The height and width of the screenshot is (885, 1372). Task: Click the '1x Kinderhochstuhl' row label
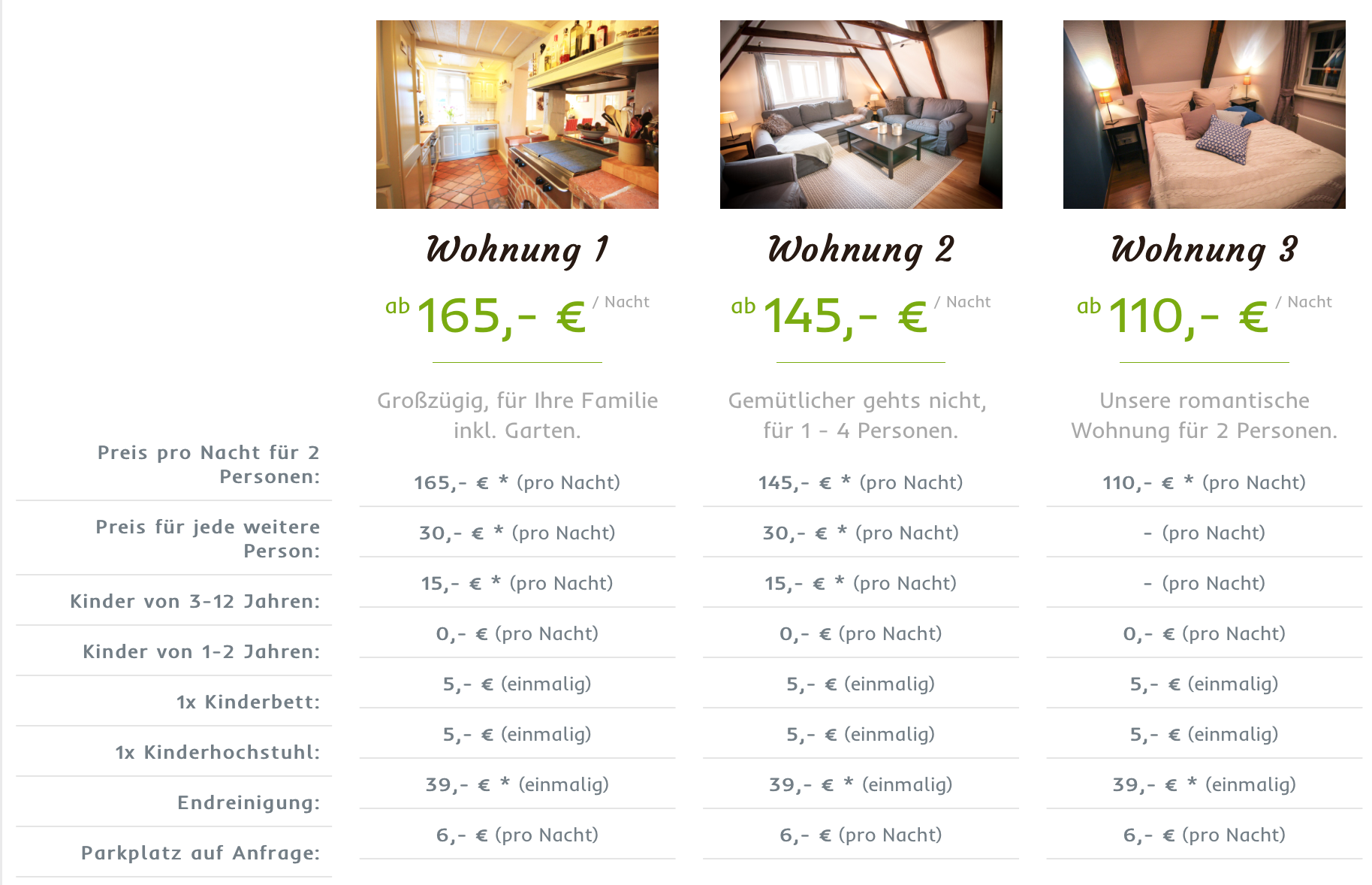coord(217,752)
